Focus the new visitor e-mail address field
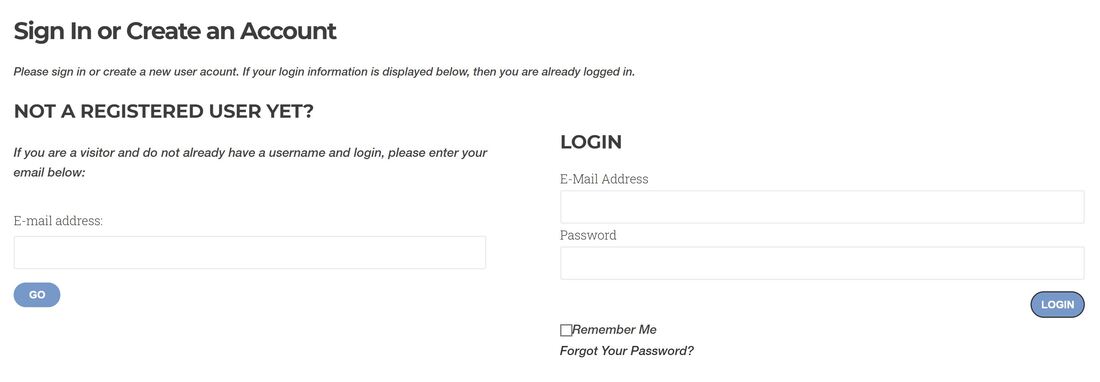Image resolution: width=1100 pixels, height=382 pixels. click(250, 252)
